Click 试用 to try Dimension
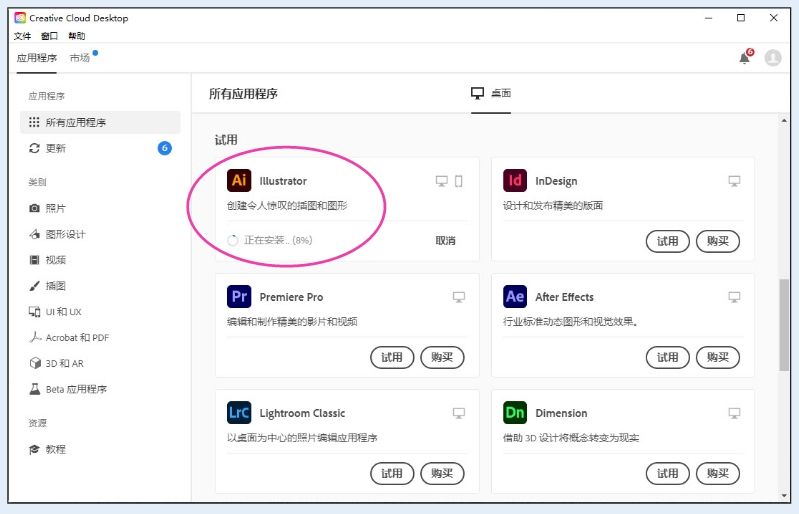The height and width of the screenshot is (514, 799). (668, 473)
